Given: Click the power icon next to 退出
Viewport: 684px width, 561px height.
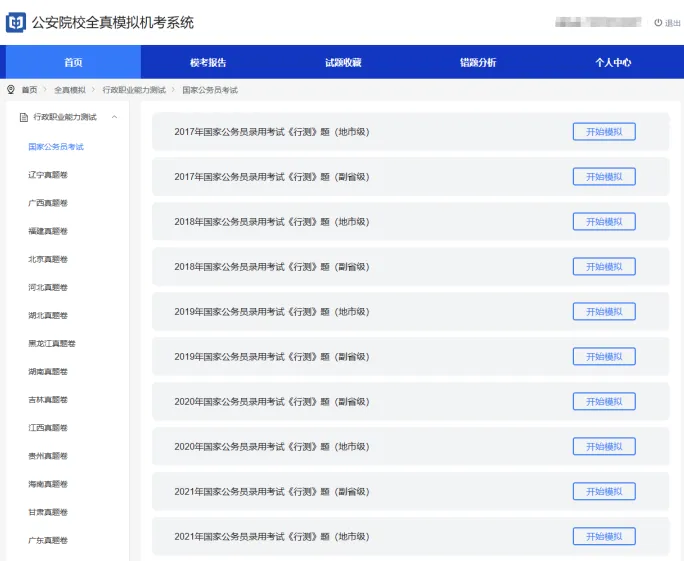Looking at the screenshot, I should [x=658, y=22].
